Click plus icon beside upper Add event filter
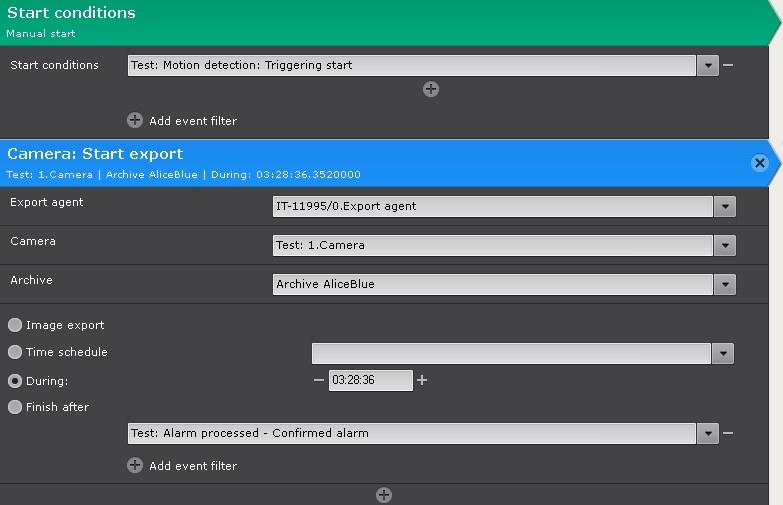Screen dimensions: 783x505 (x=135, y=120)
